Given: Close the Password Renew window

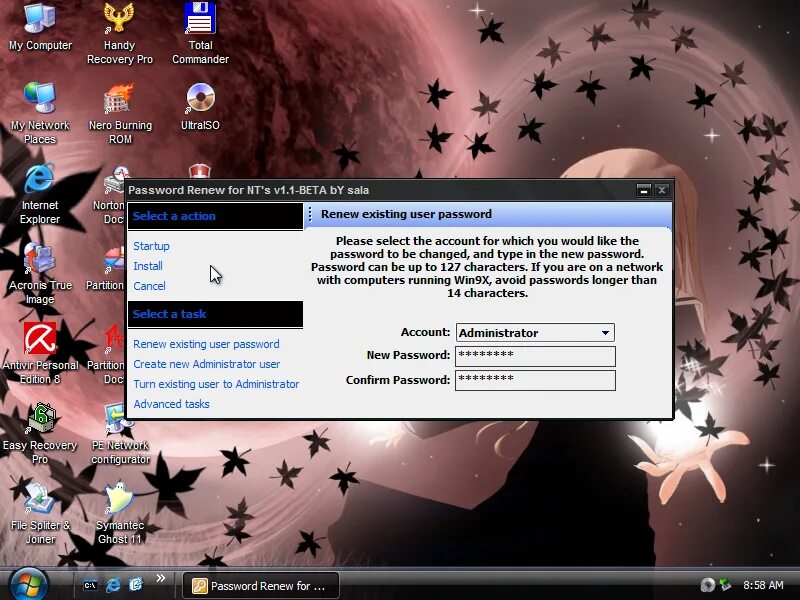Looking at the screenshot, I should click(x=662, y=190).
